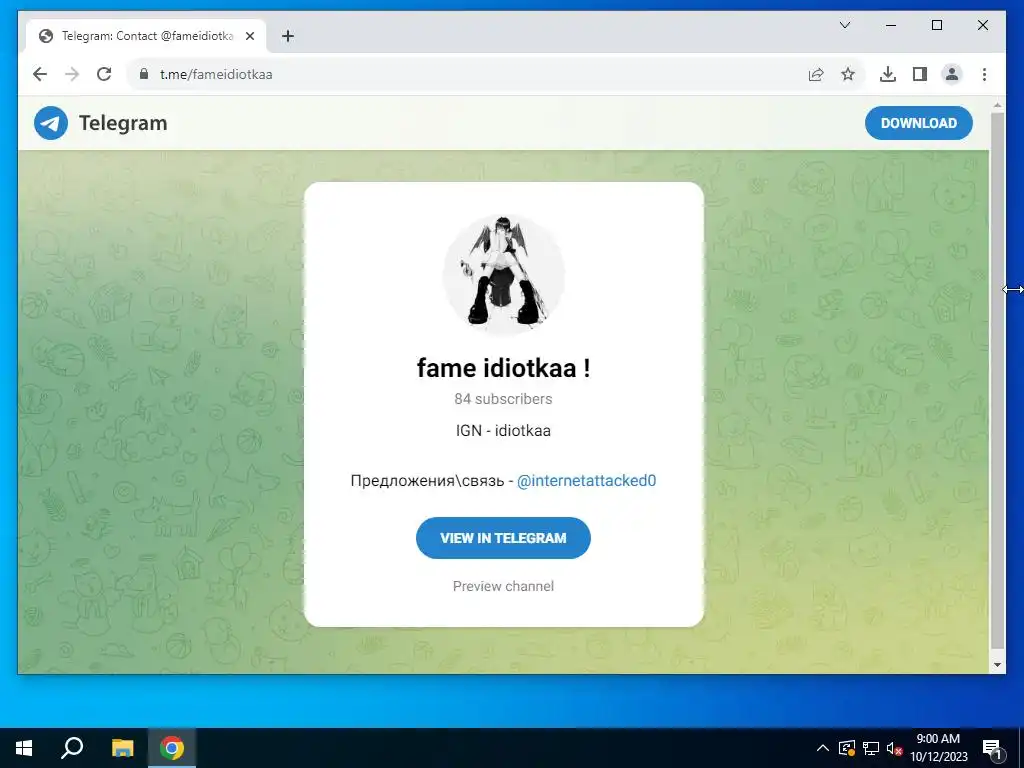Open the Windows Start menu
1024x768 pixels.
24,748
